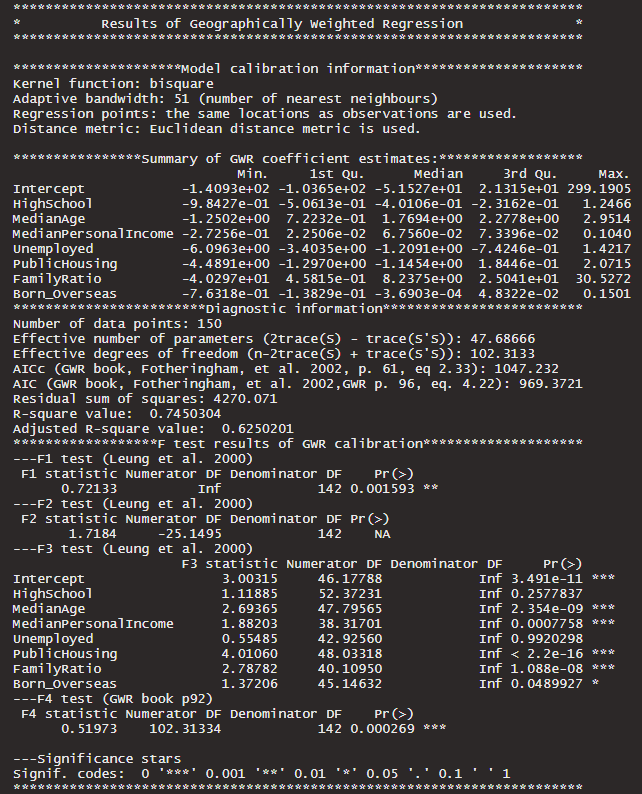Click the R-square value 0.7450304
Screen dimensions: 642x794
185,414
